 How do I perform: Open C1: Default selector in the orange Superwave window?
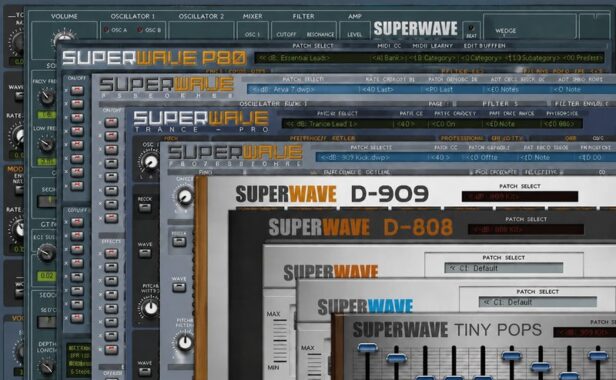(x=503, y=268)
